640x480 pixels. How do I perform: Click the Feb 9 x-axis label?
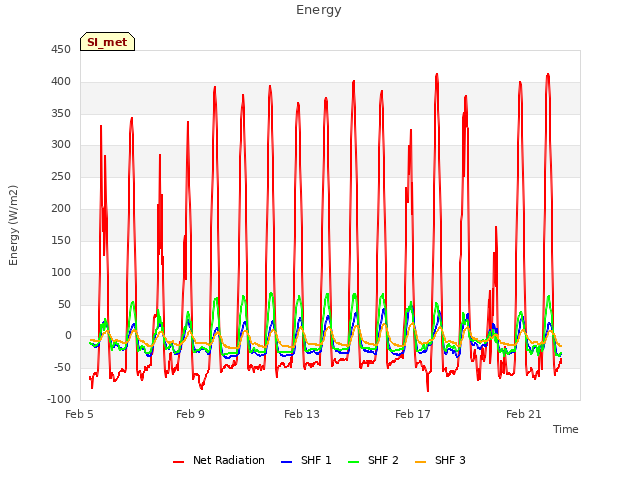[190, 414]
